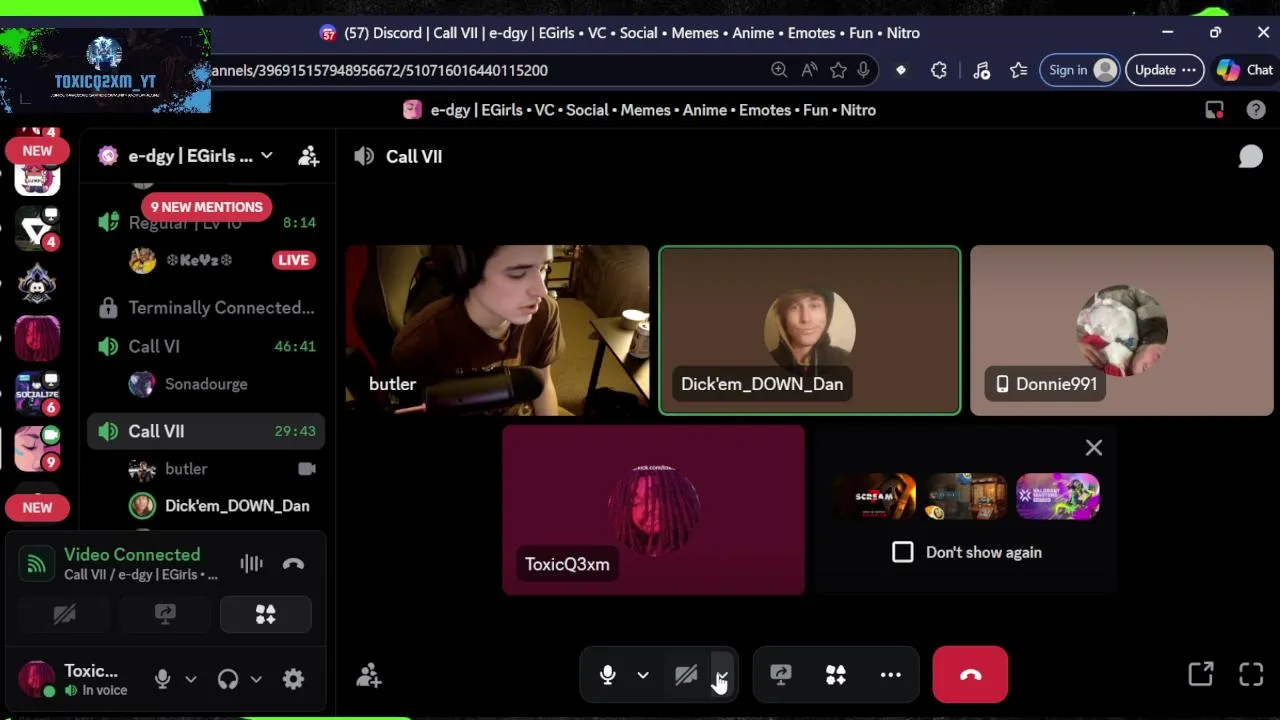The height and width of the screenshot is (720, 1280).
Task: Share your screen from call bar
Action: click(x=781, y=675)
